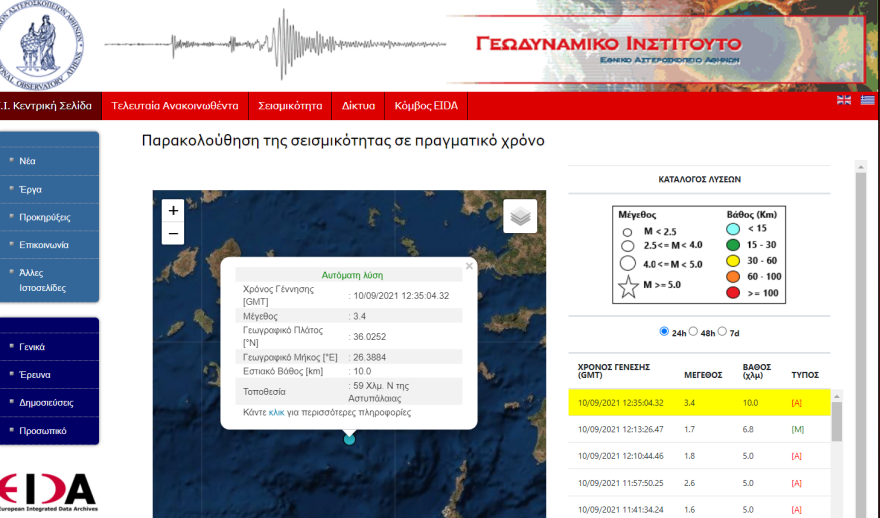Open Γενικά sidebar link
The image size is (880, 518).
(32, 347)
